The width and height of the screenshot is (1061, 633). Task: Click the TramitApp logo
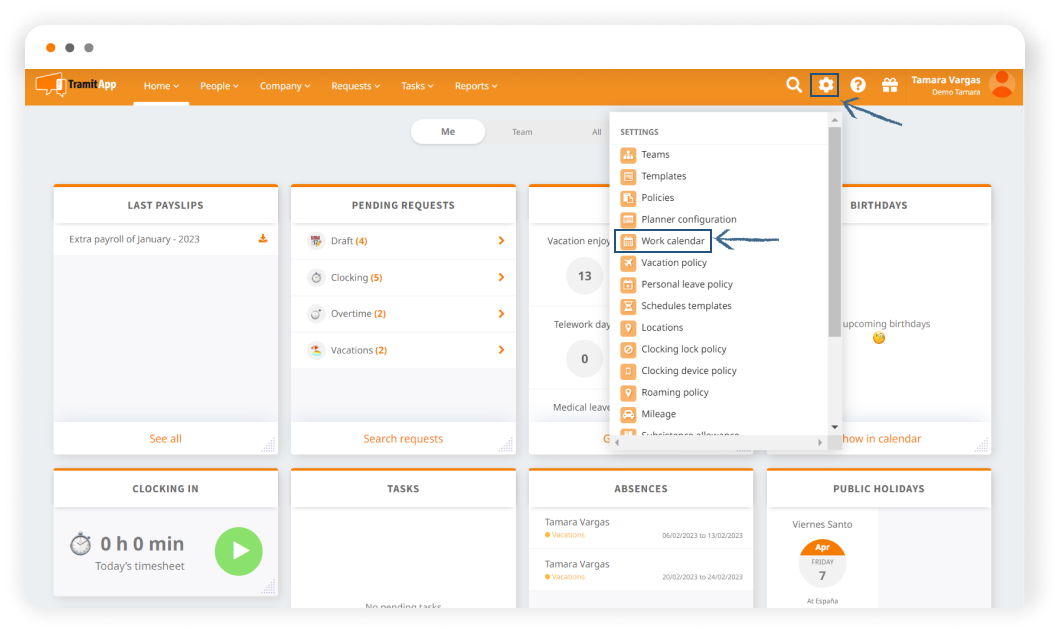pos(77,85)
